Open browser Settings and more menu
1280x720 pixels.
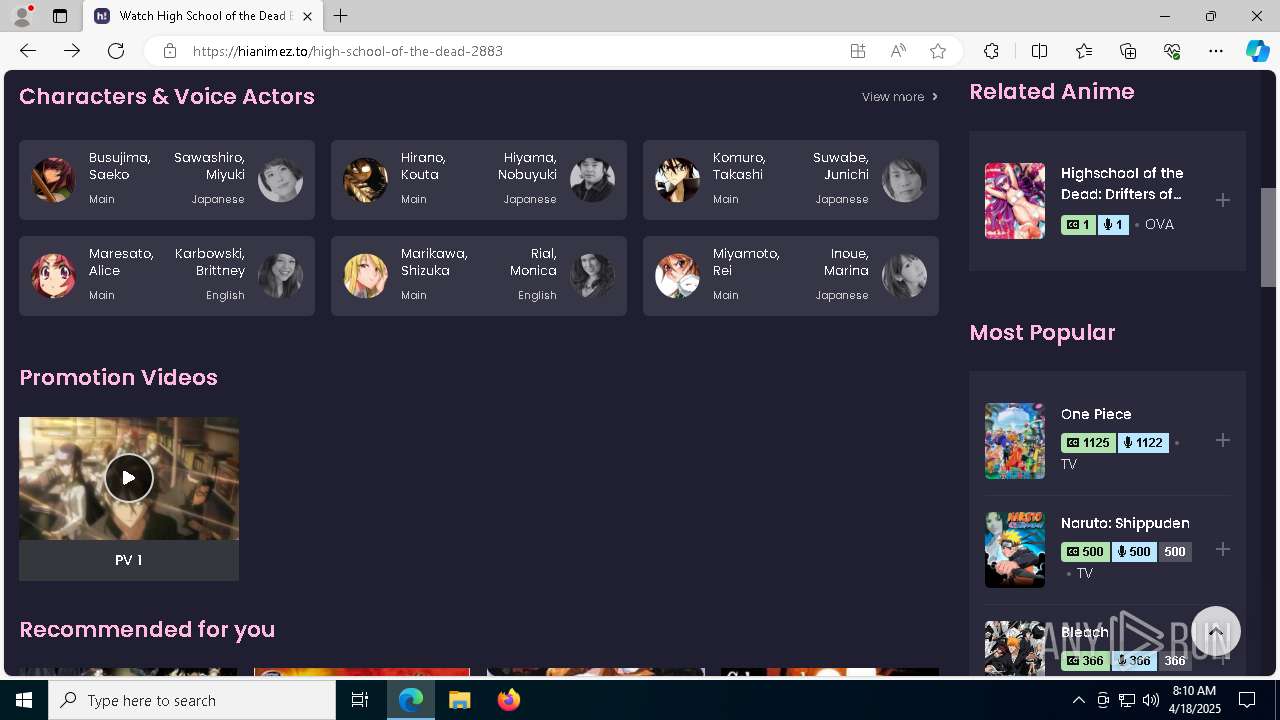click(x=1216, y=51)
